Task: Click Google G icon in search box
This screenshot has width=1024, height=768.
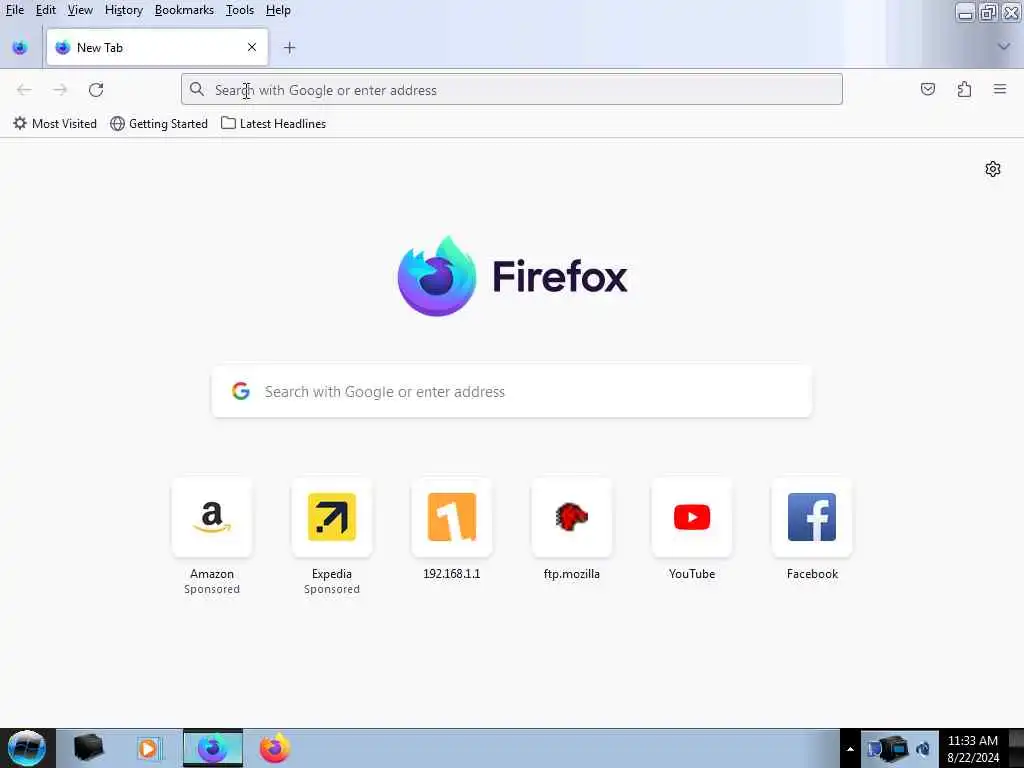Action: [x=241, y=391]
